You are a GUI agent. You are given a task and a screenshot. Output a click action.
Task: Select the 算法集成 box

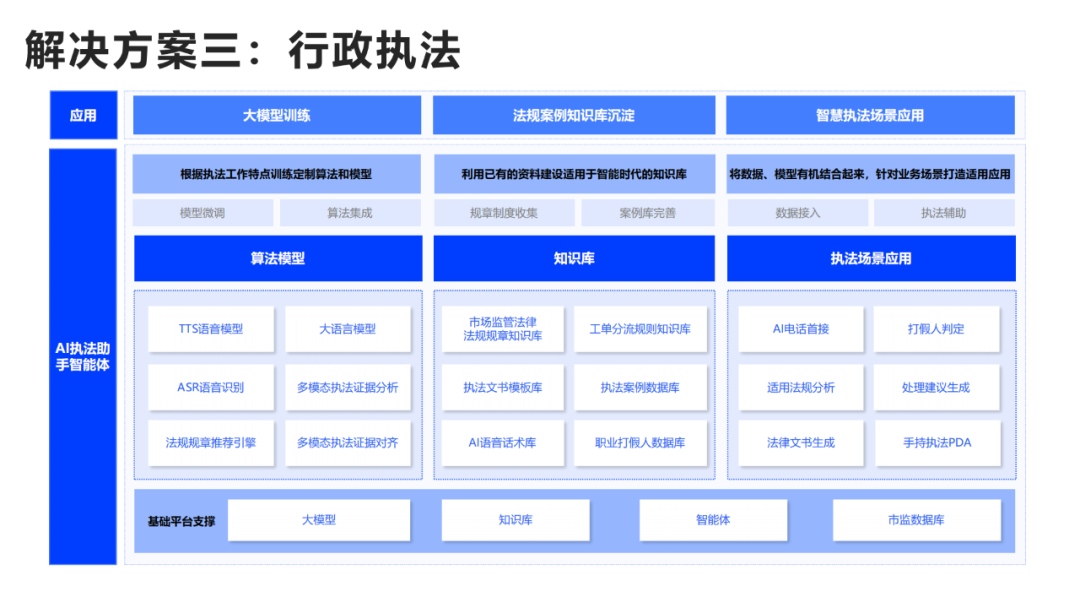(350, 213)
